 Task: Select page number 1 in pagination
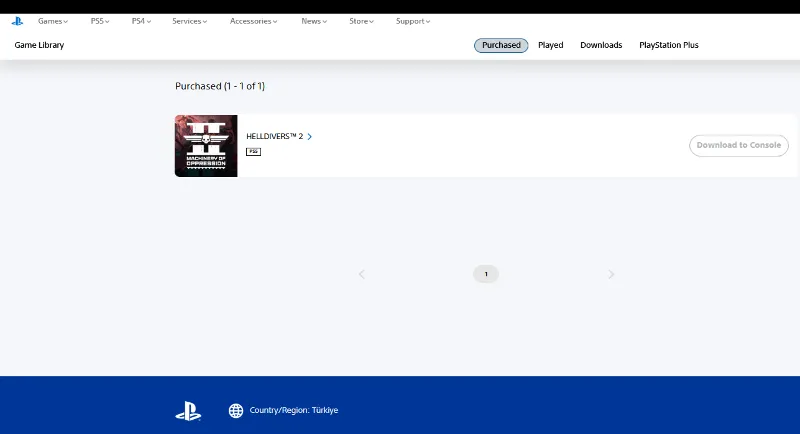tap(486, 274)
